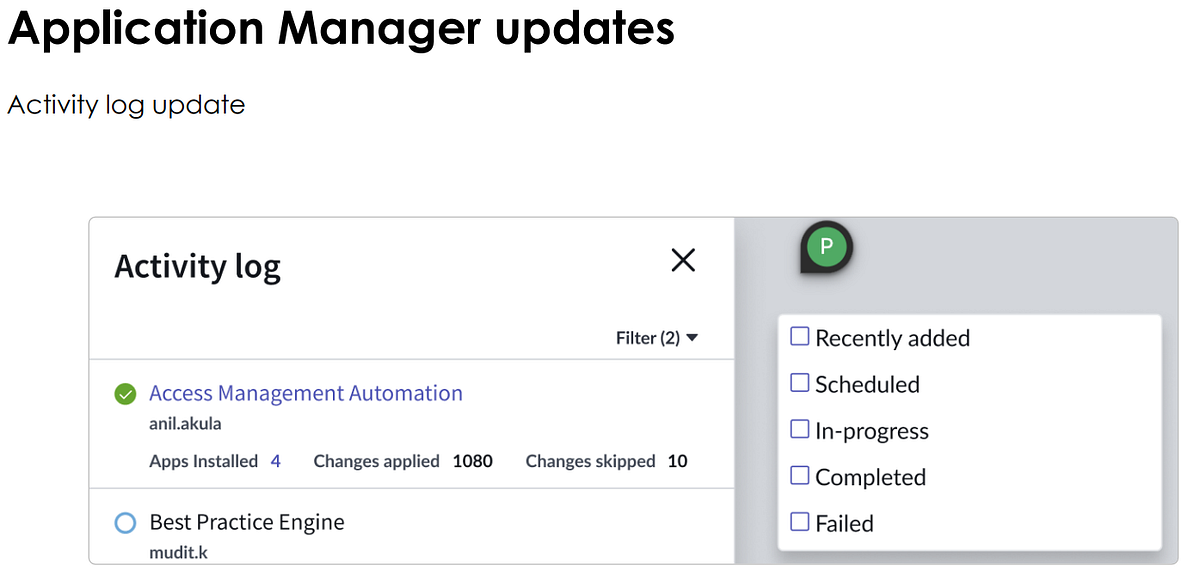Image resolution: width=1200 pixels, height=578 pixels.
Task: Enable the Recently added filter
Action: coord(799,336)
